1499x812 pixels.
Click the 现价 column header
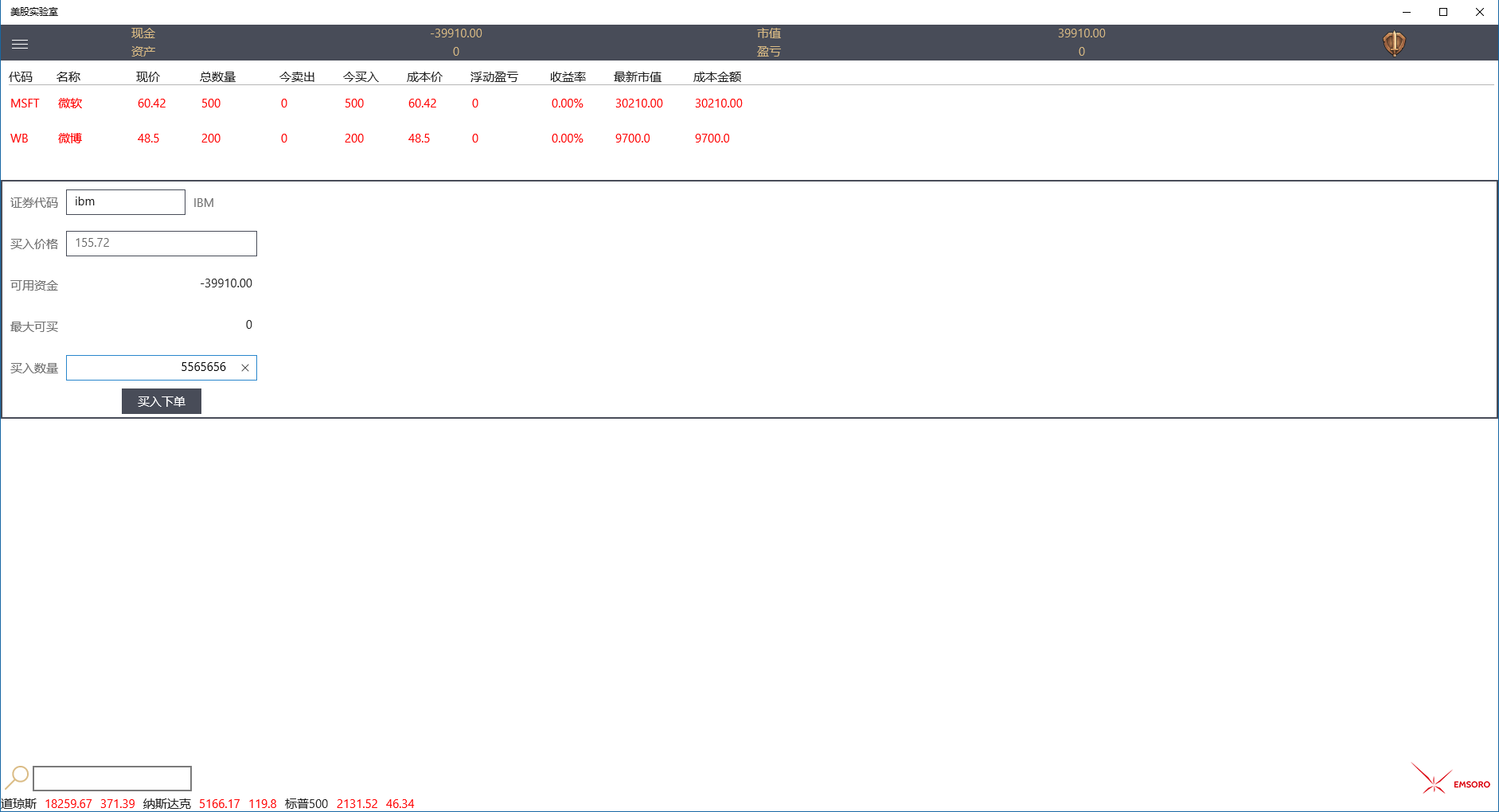[x=148, y=77]
